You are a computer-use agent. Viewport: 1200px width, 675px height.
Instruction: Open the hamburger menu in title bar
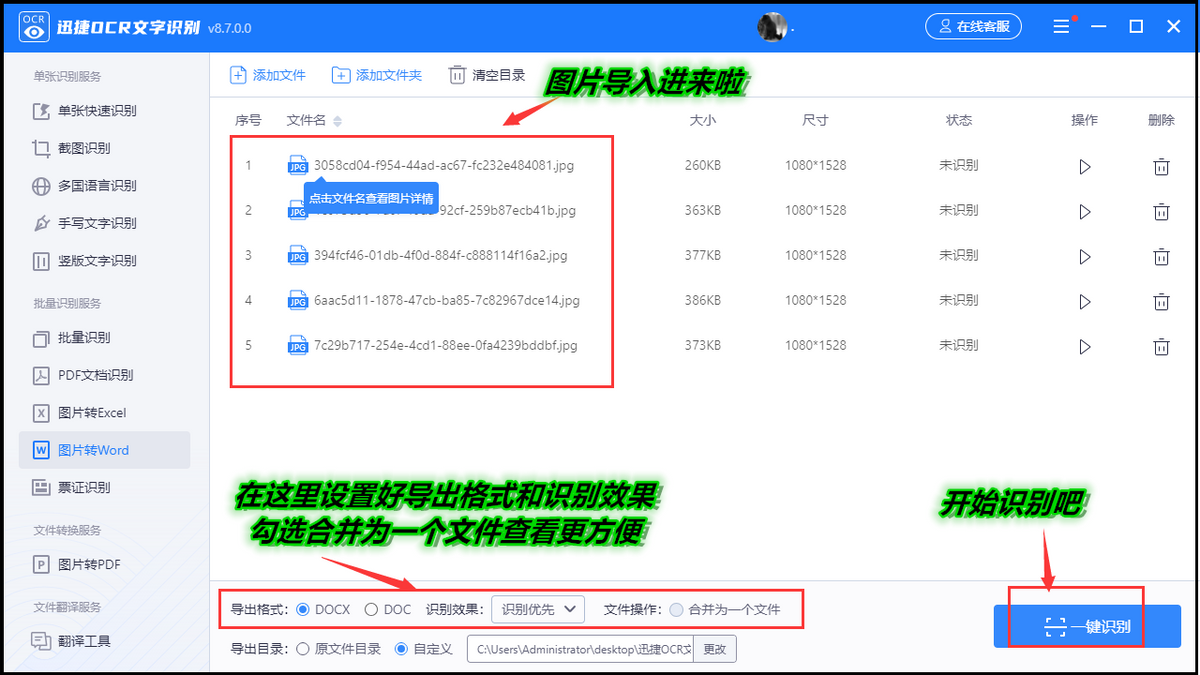(1061, 27)
